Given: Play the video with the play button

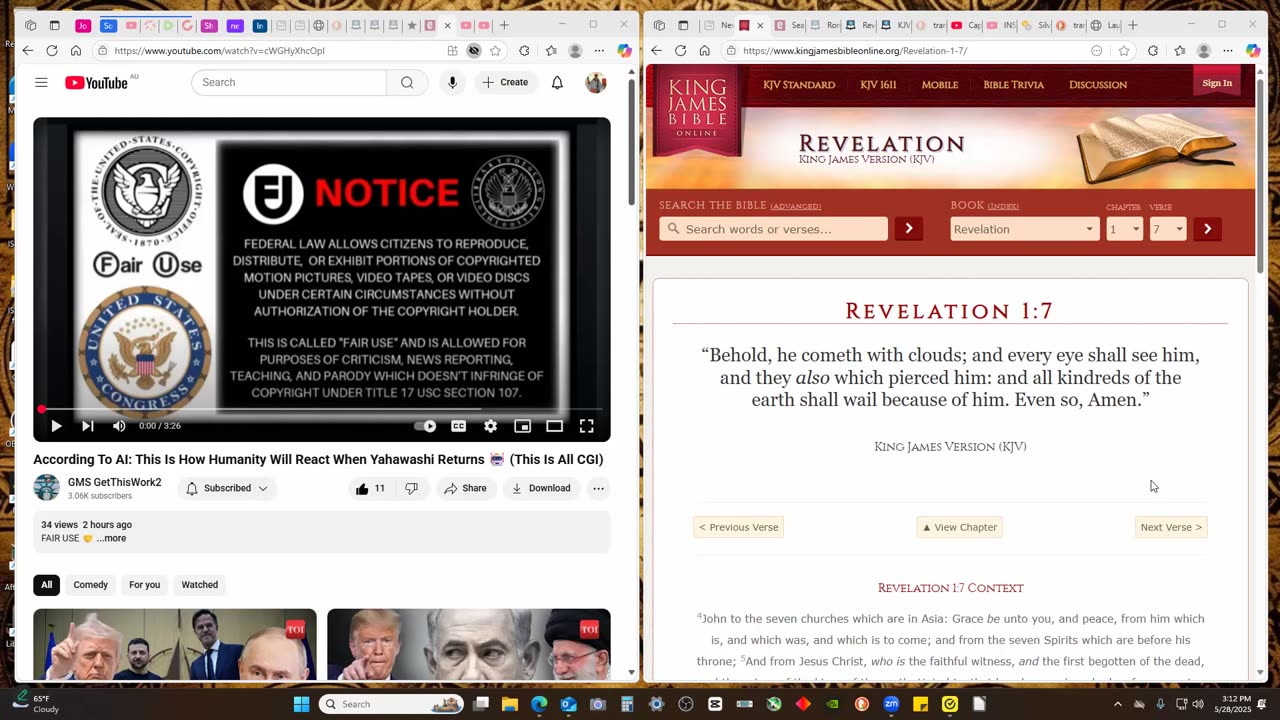Looking at the screenshot, I should tap(56, 426).
